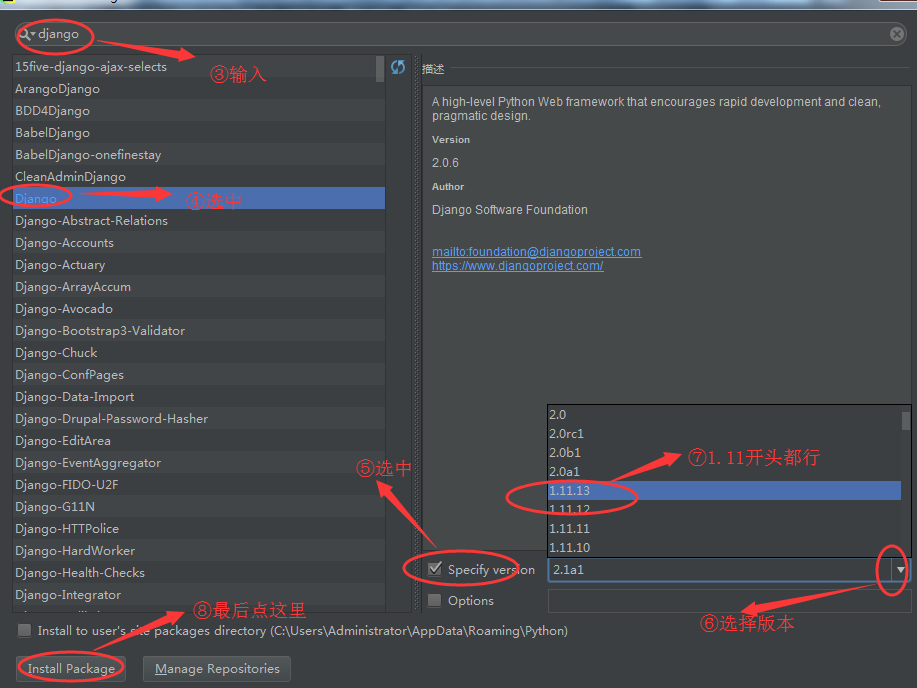Select the Django-HardWorker package
Screen dimensions: 917x688
point(199,551)
